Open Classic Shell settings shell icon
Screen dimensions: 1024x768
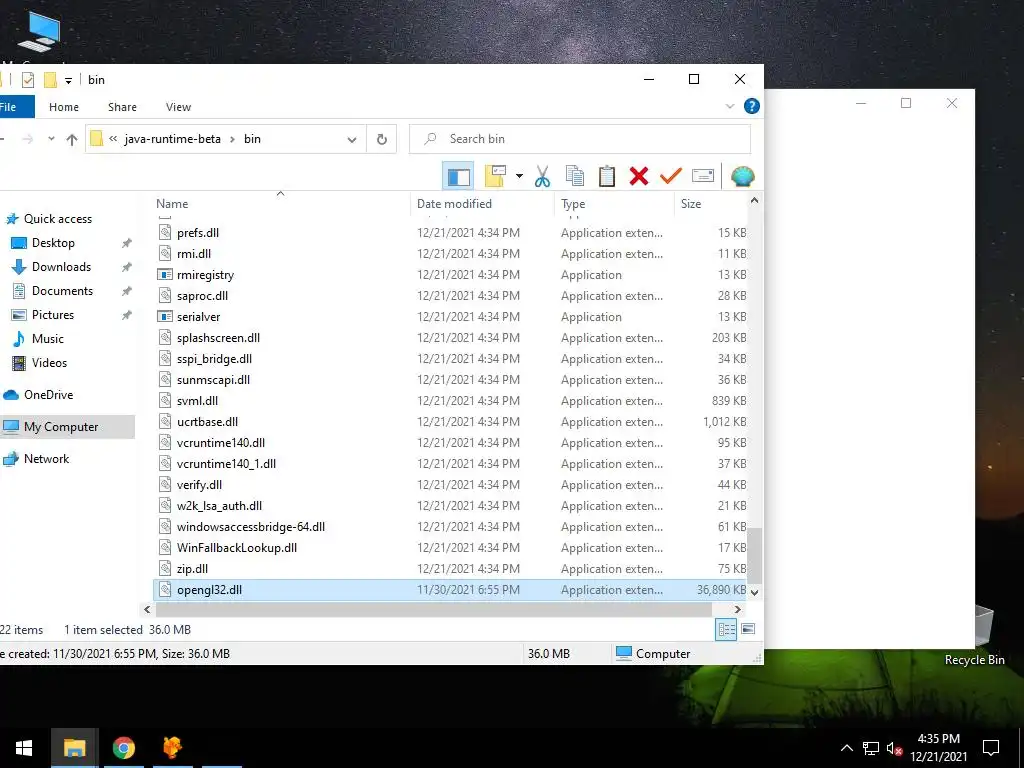[743, 176]
